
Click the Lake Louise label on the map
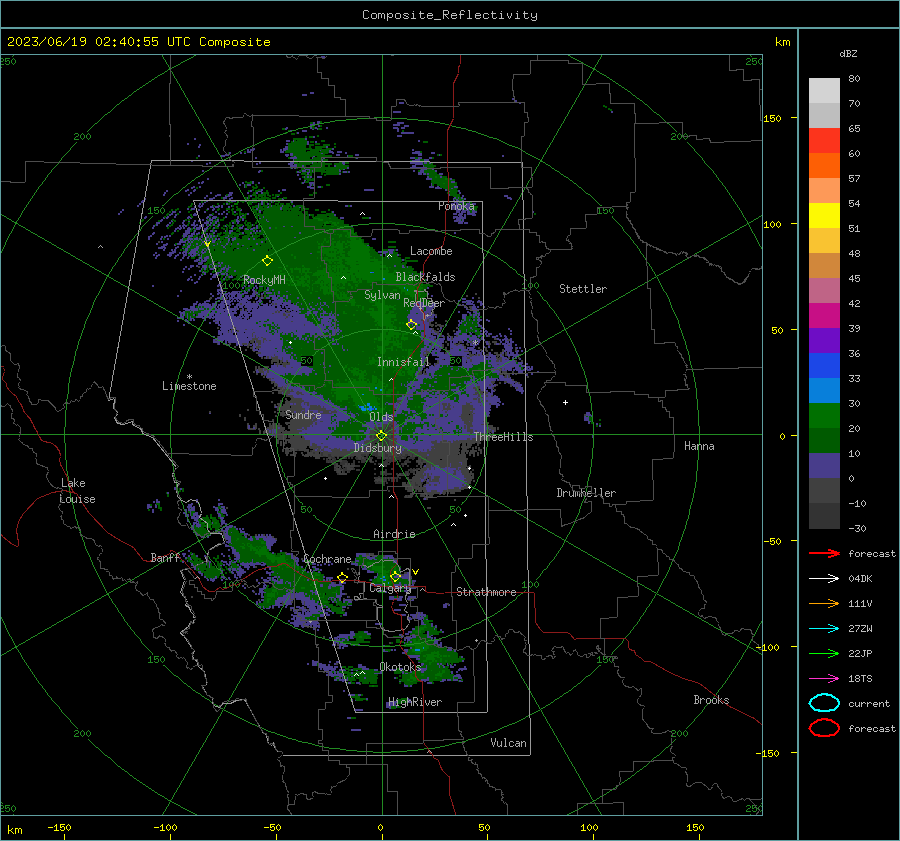pos(77,491)
